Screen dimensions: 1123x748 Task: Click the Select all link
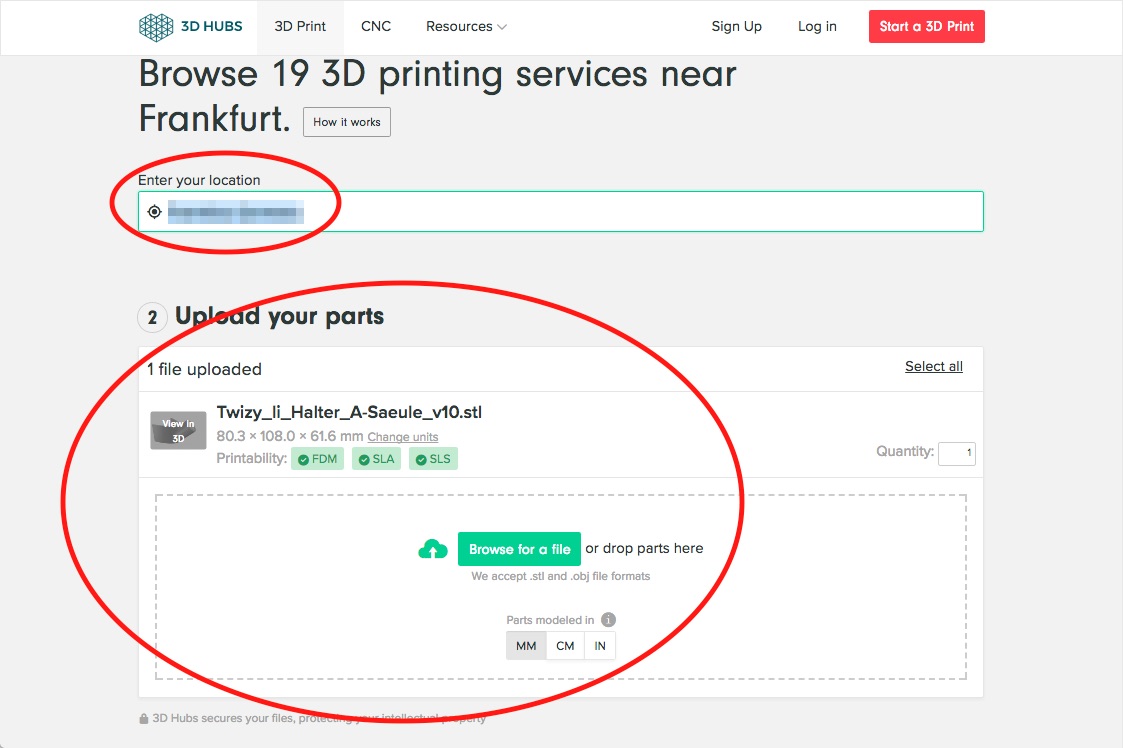[x=933, y=367]
